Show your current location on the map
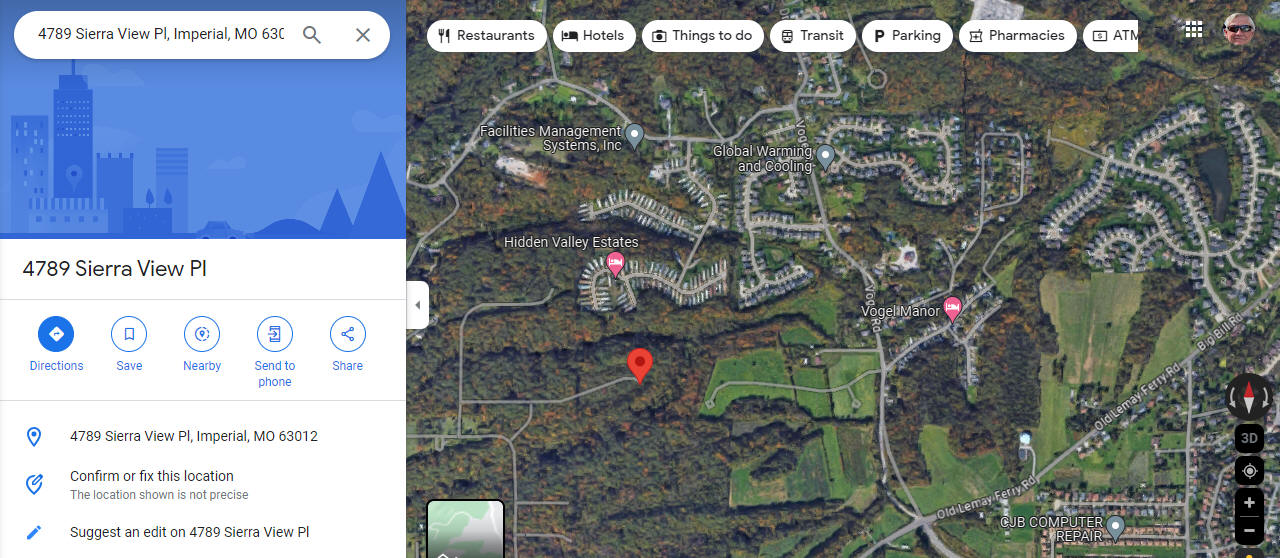Viewport: 1280px width, 558px height. tap(1249, 471)
